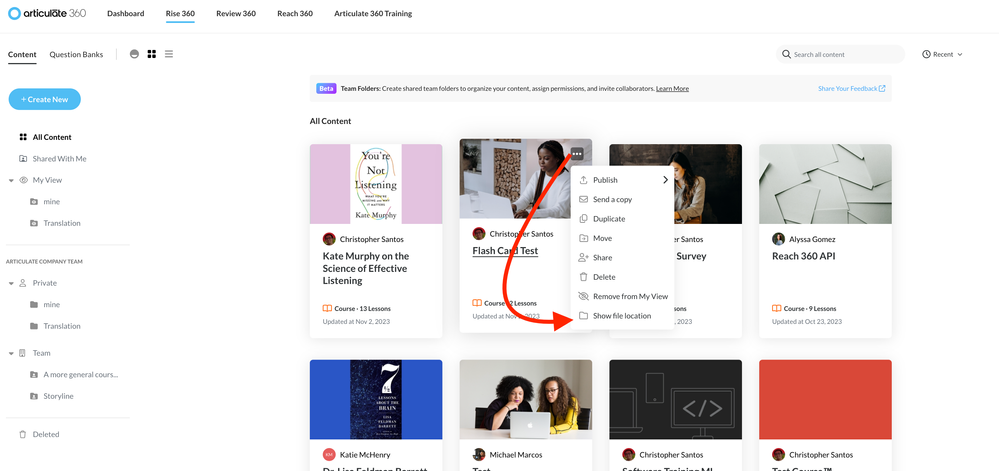Image resolution: width=999 pixels, height=471 pixels.
Task: Open the Recent sort dropdown
Action: (942, 54)
